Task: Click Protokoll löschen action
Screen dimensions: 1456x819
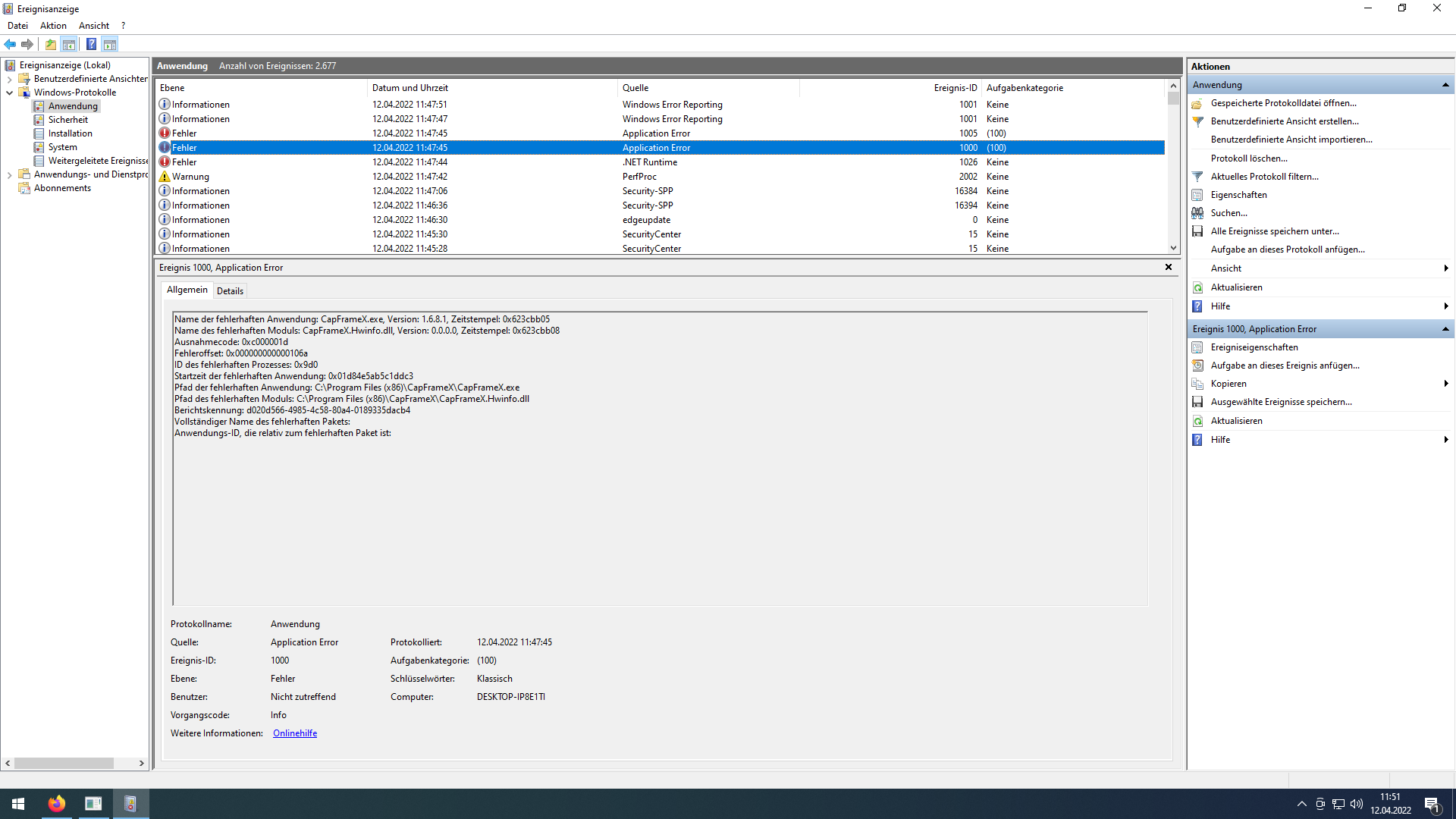Action: [x=1249, y=158]
